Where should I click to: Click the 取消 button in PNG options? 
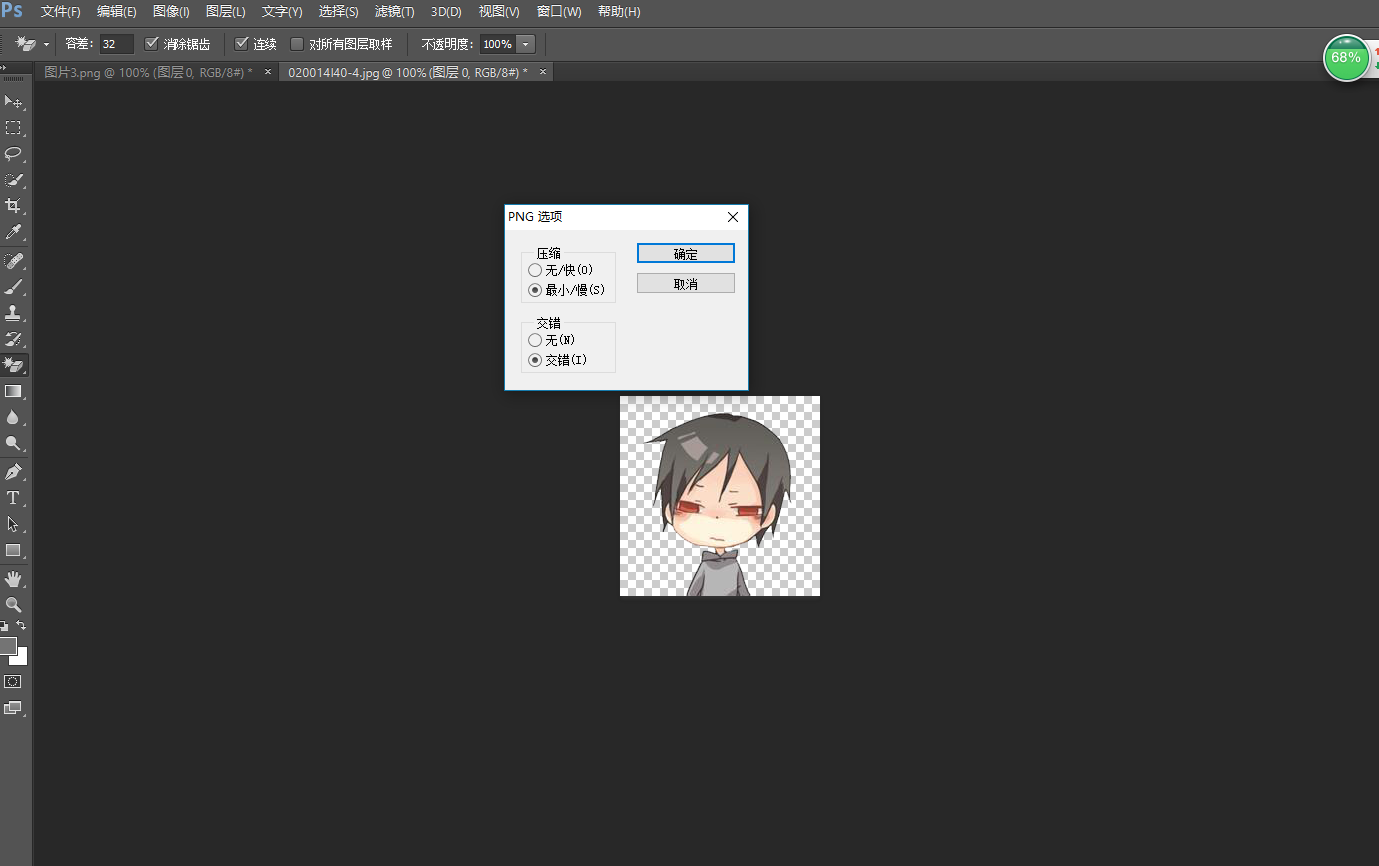(x=685, y=283)
